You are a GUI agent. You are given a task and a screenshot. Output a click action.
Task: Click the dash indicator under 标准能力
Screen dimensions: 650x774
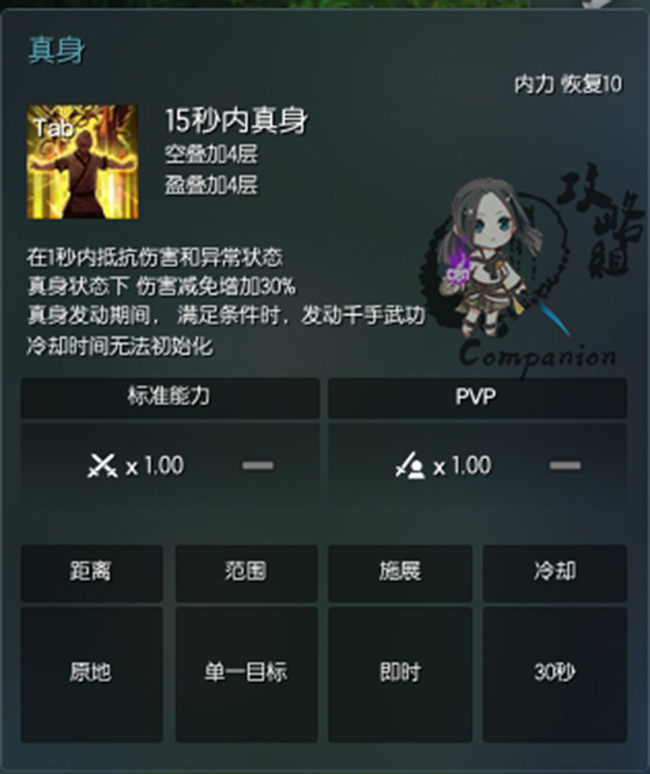(x=258, y=465)
